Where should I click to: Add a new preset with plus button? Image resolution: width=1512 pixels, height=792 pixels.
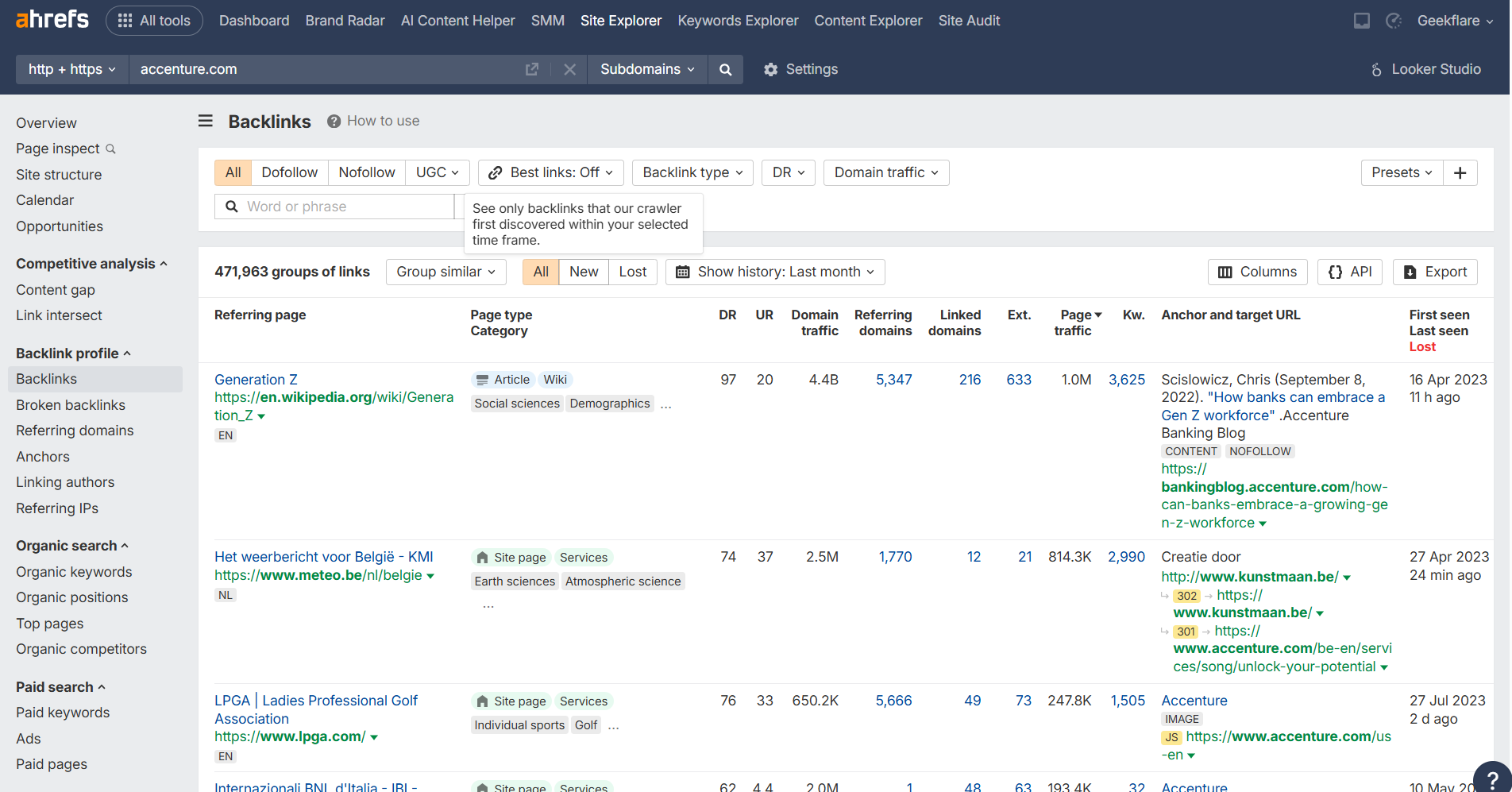pos(1460,172)
